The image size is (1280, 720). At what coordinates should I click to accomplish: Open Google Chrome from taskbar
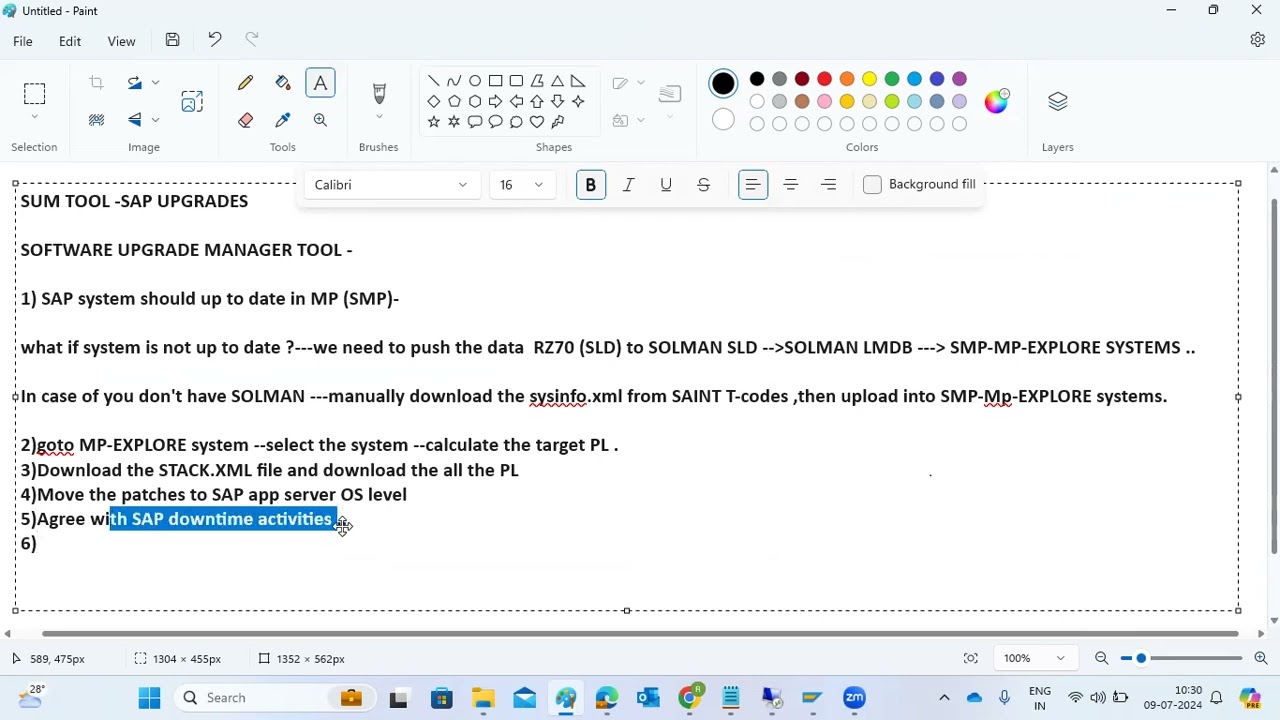[x=690, y=697]
